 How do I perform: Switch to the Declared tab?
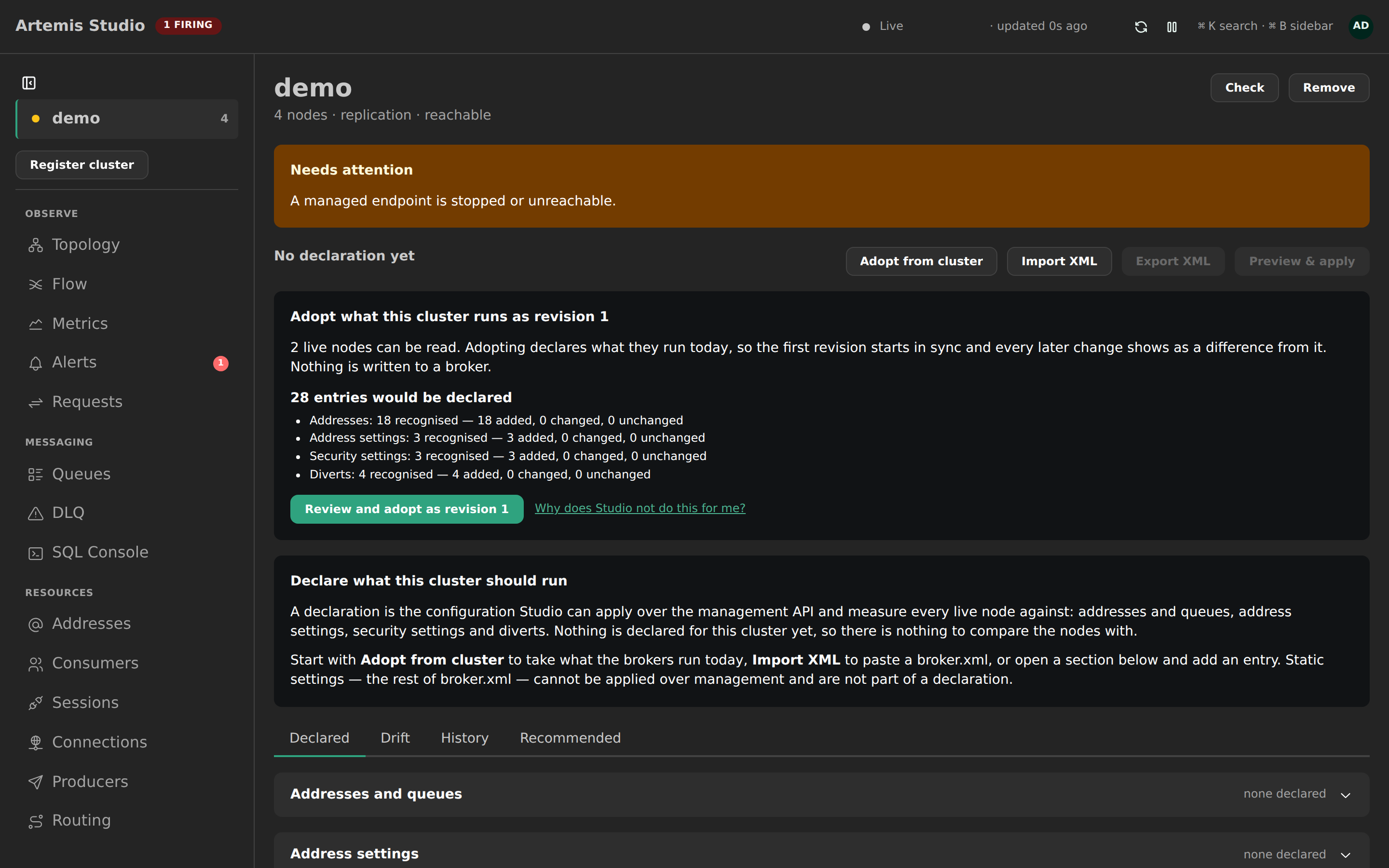(x=319, y=738)
